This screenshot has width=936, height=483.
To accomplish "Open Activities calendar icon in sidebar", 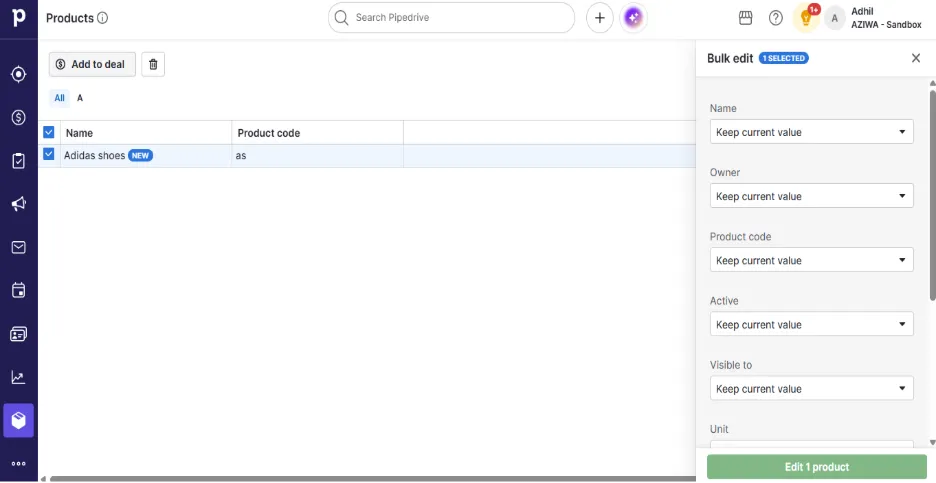I will (19, 291).
